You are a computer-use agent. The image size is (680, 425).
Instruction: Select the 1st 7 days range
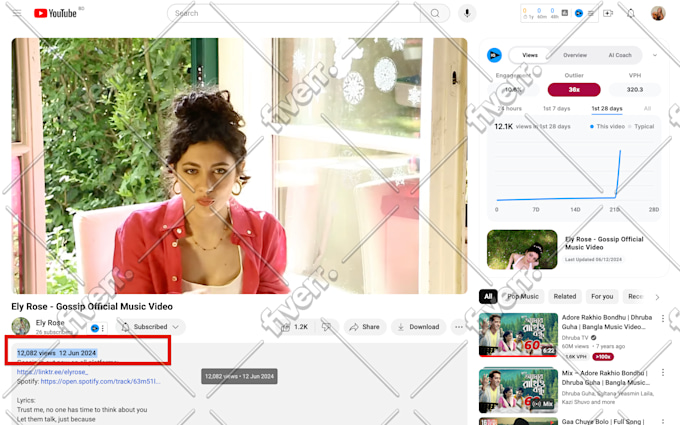pos(556,108)
